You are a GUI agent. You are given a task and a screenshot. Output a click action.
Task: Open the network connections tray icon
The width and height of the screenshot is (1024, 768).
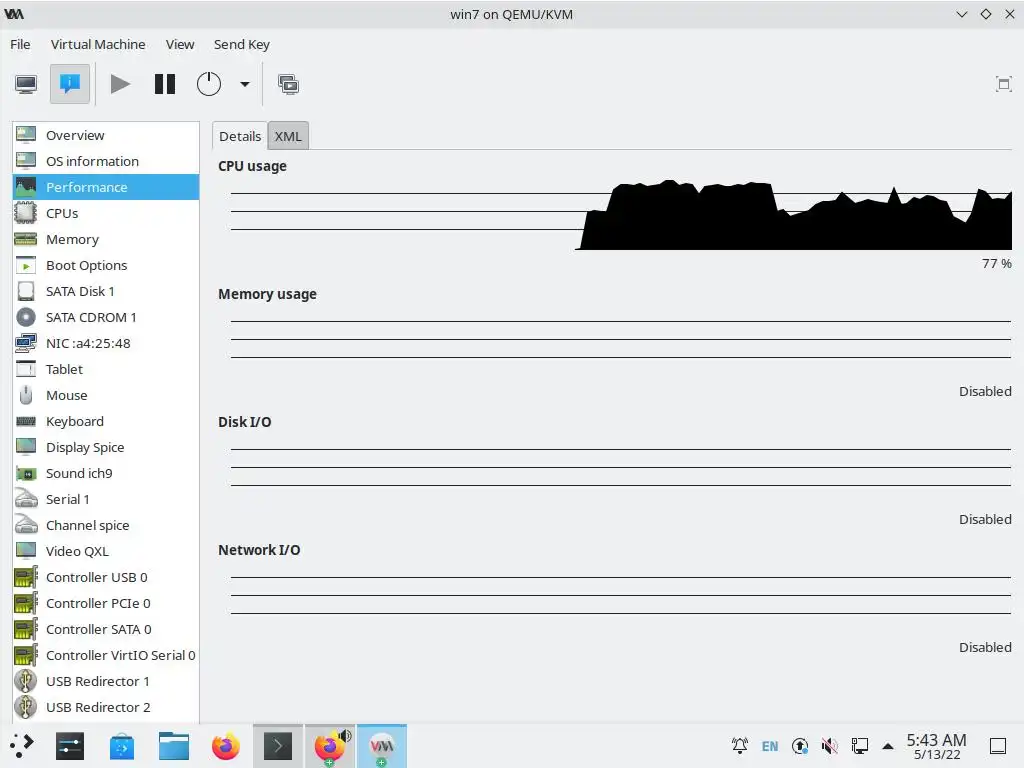[859, 746]
